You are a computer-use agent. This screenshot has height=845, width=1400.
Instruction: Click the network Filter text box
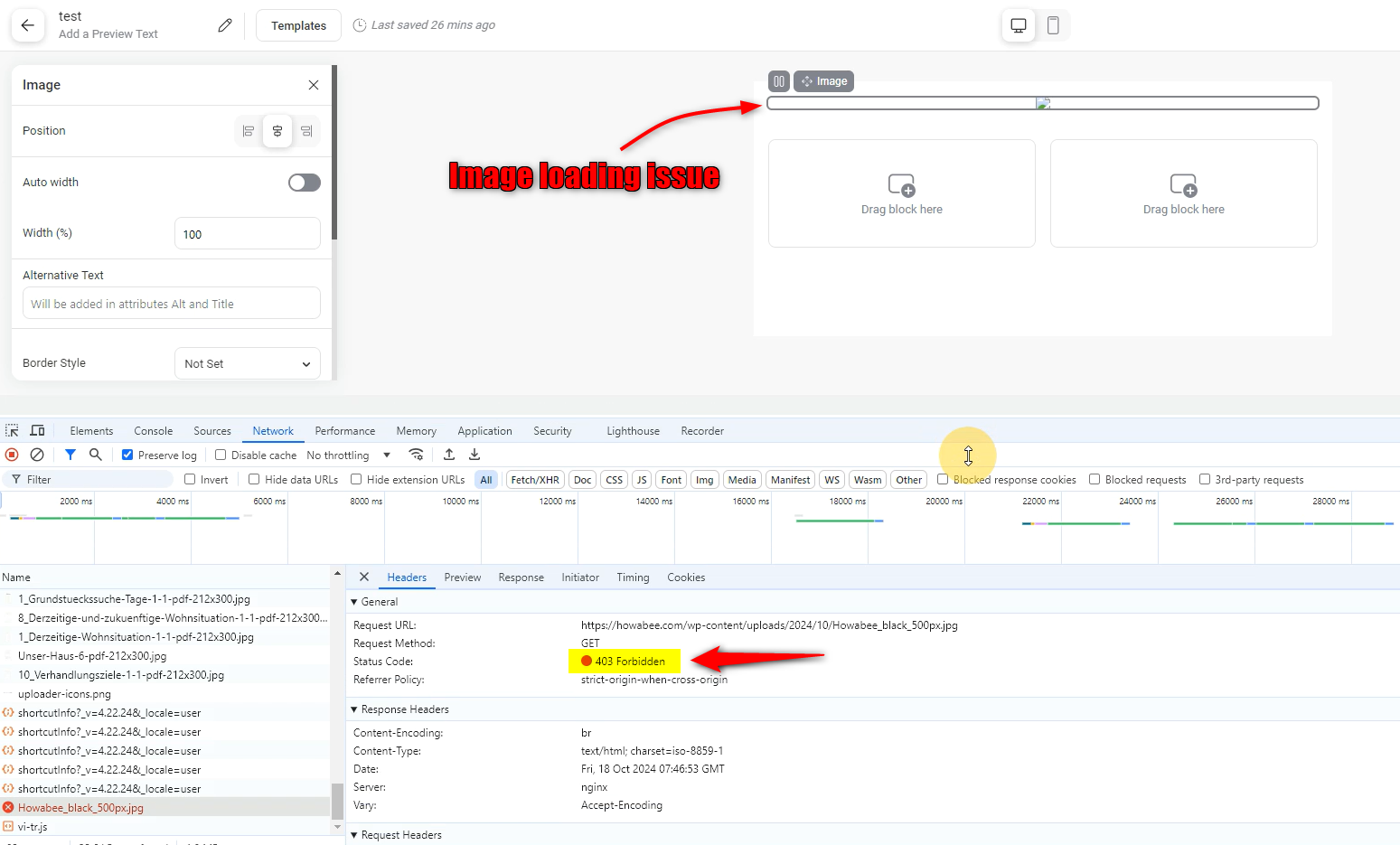[x=89, y=479]
